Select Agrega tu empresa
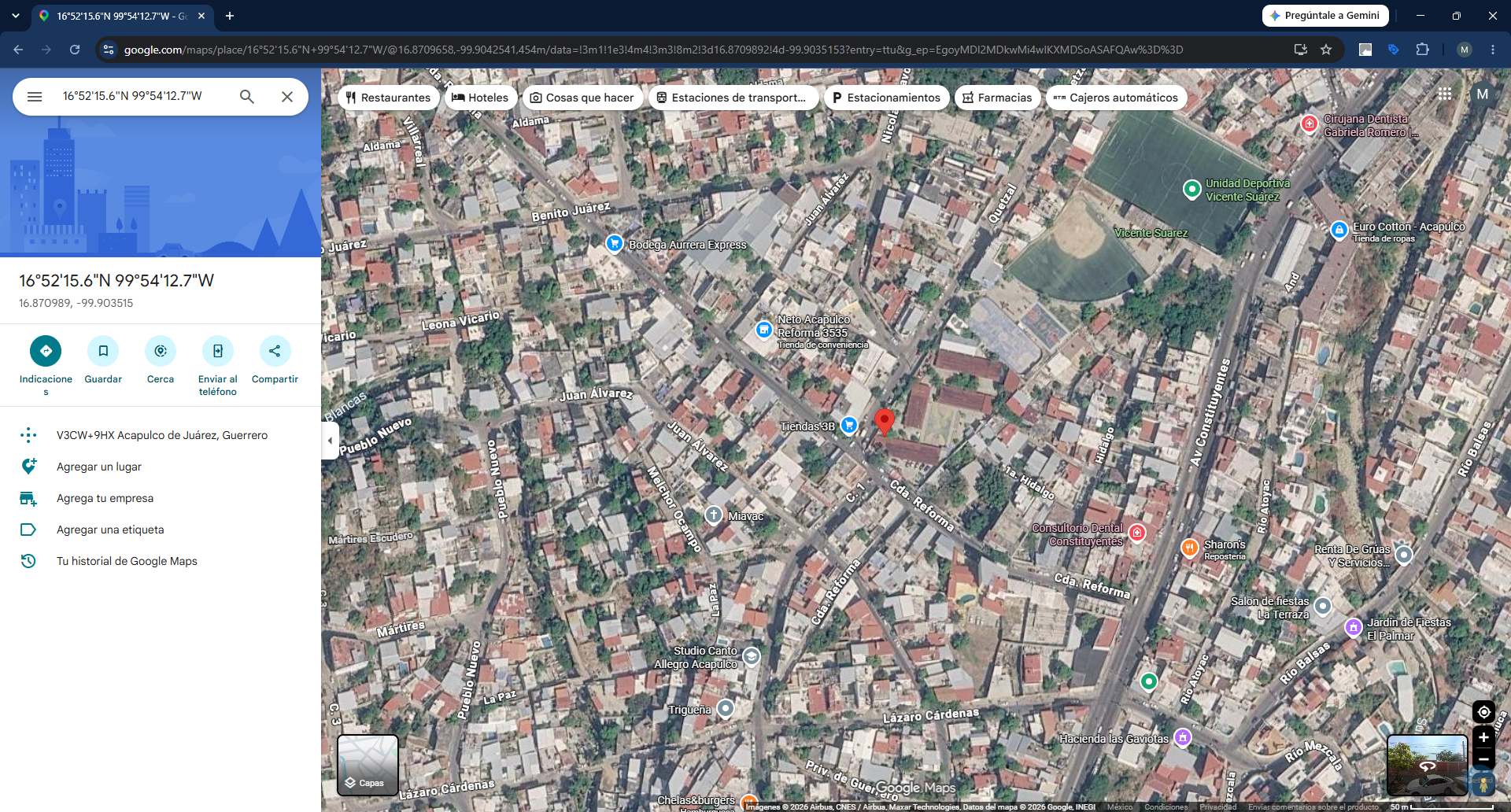 coord(161,498)
